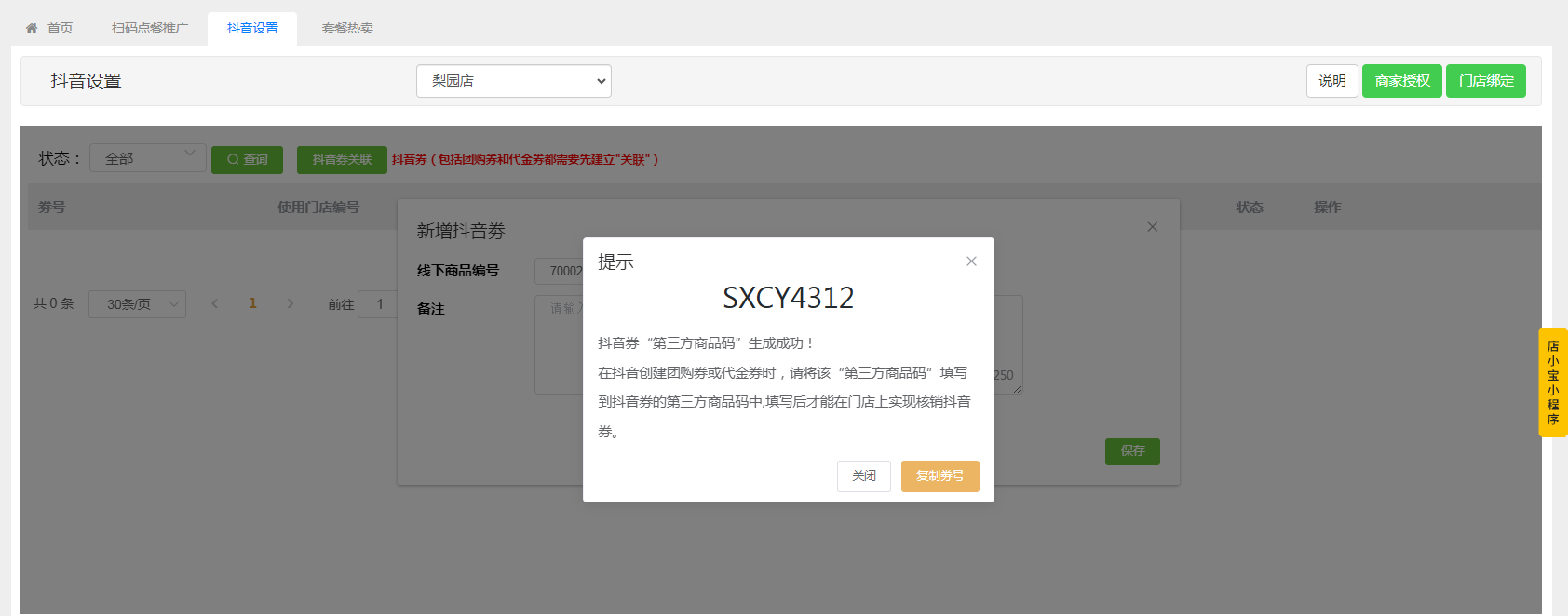Click the 线下商品编号 input field
The height and width of the screenshot is (616, 1568).
(559, 271)
